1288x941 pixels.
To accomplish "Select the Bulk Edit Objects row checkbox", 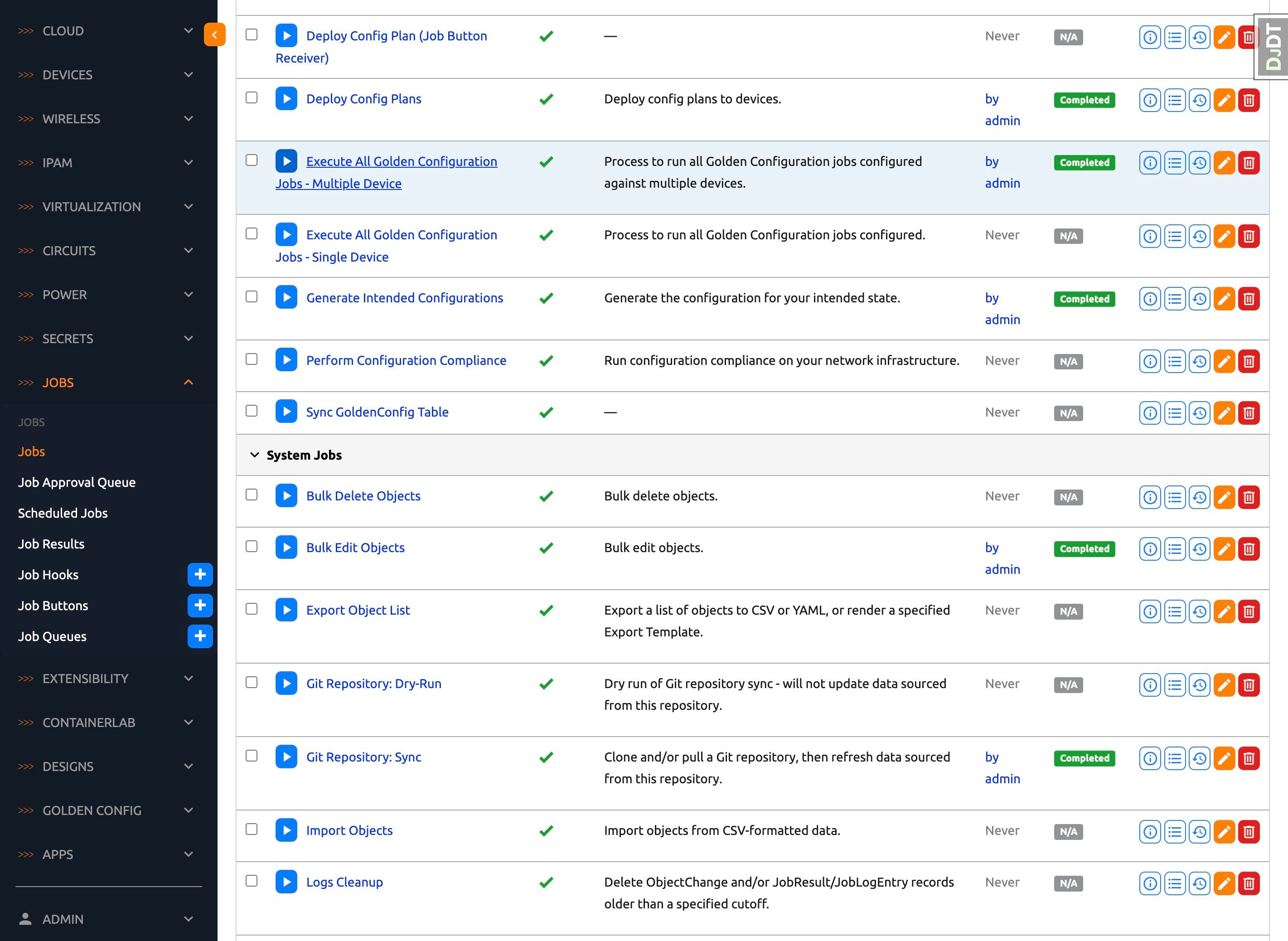I will click(251, 546).
